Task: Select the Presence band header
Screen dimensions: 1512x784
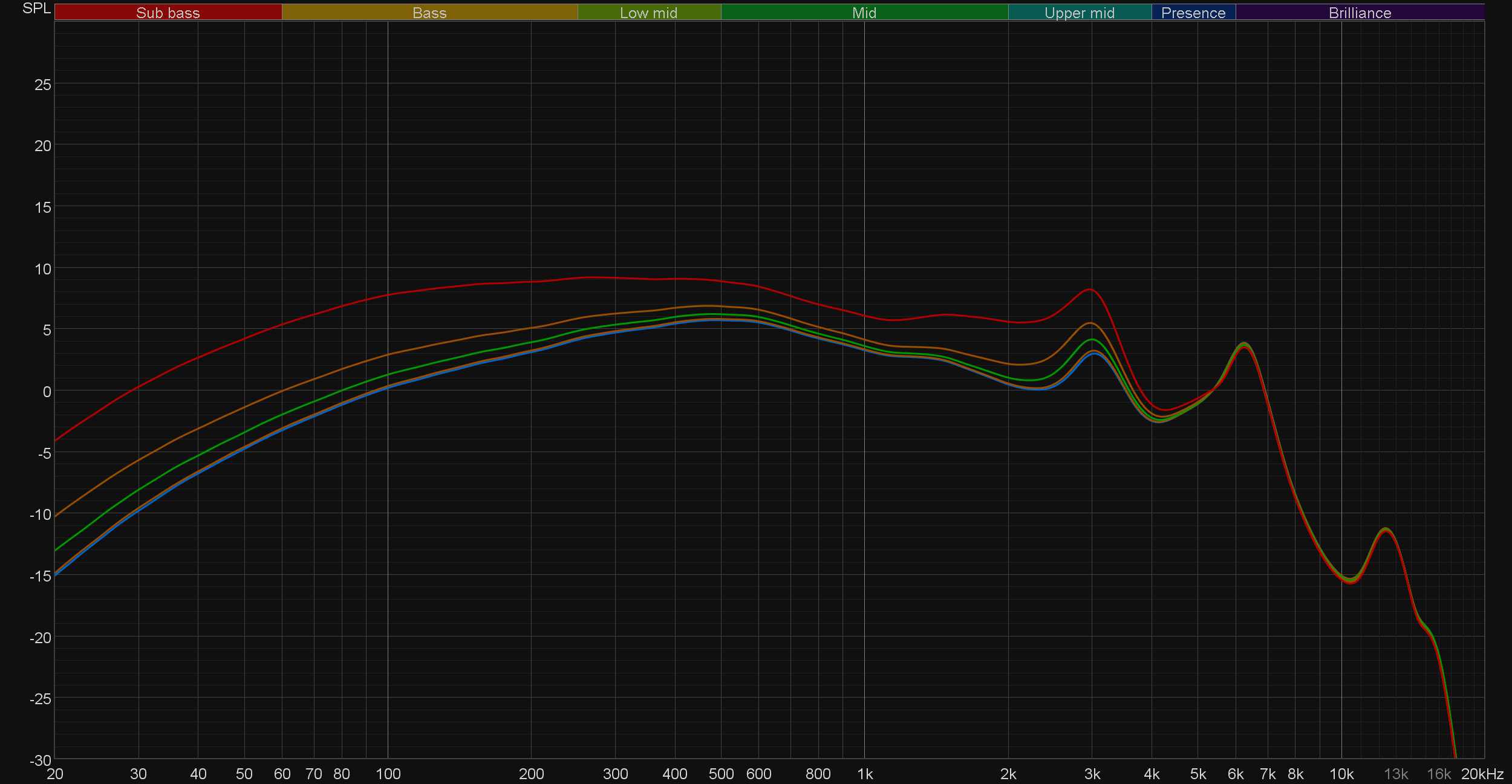Action: (1193, 13)
